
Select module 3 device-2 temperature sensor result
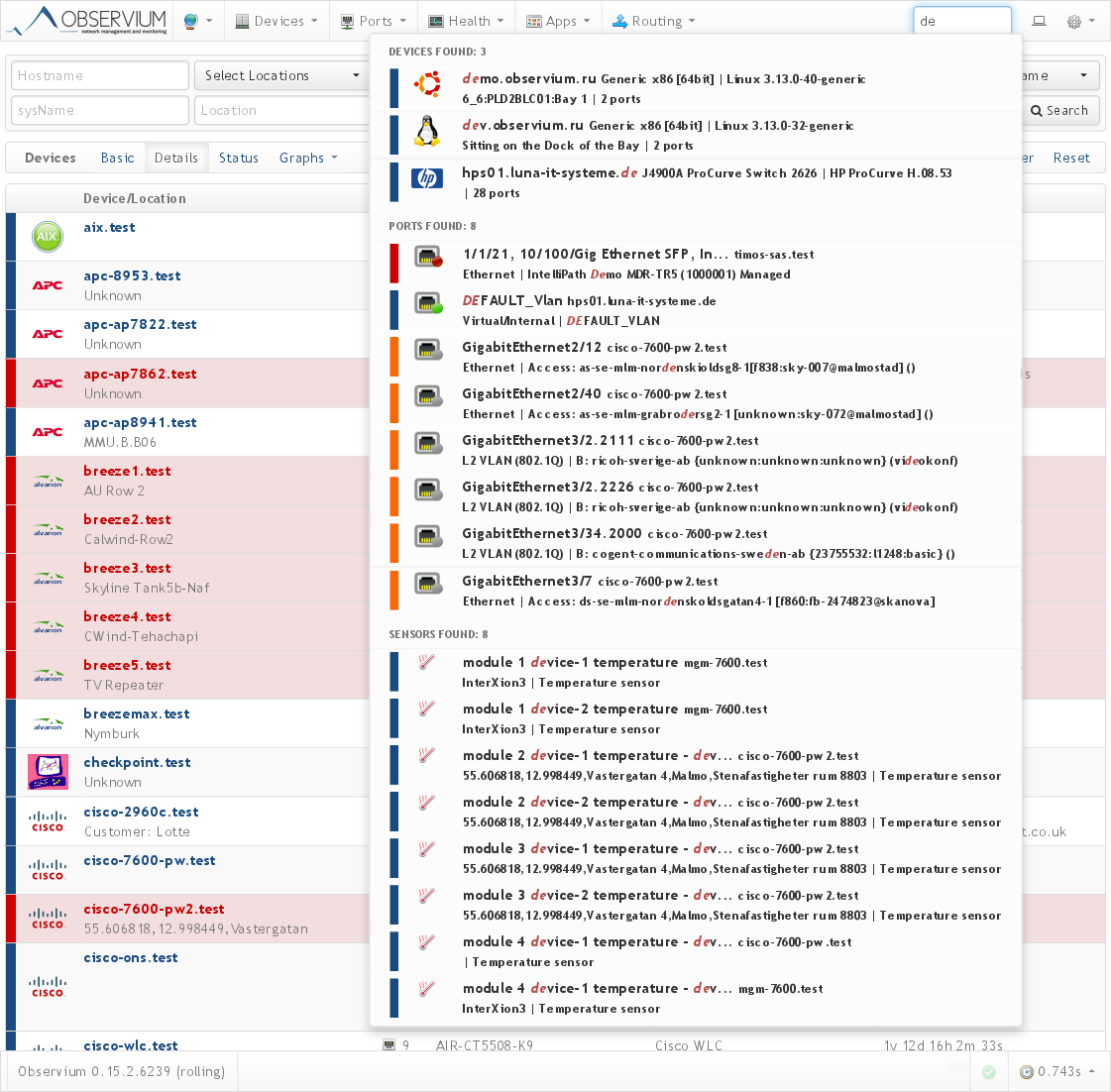point(696,905)
